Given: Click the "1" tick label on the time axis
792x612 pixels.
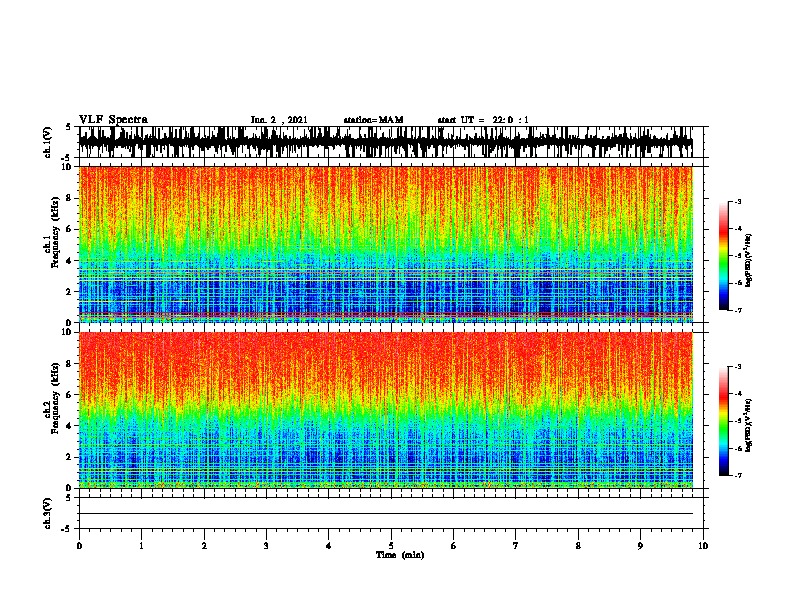Looking at the screenshot, I should (x=141, y=546).
